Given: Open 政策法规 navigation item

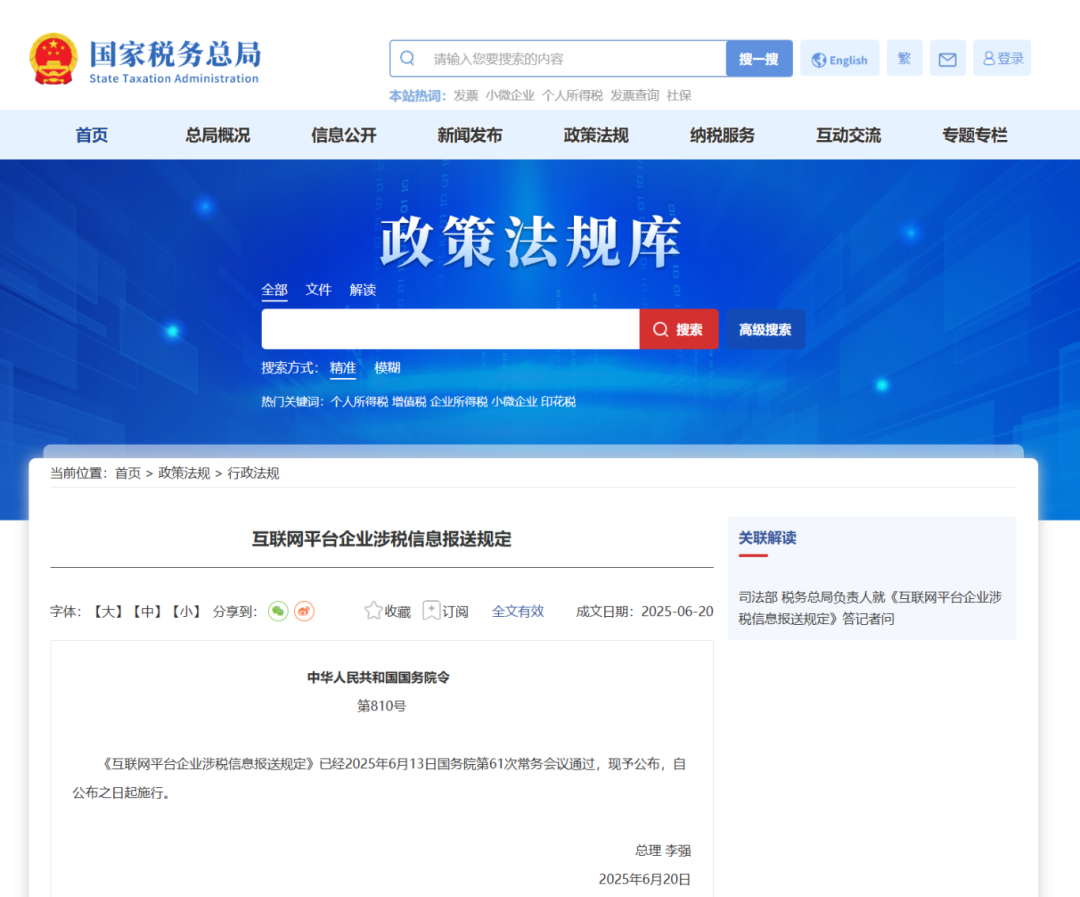Looking at the screenshot, I should tap(596, 135).
